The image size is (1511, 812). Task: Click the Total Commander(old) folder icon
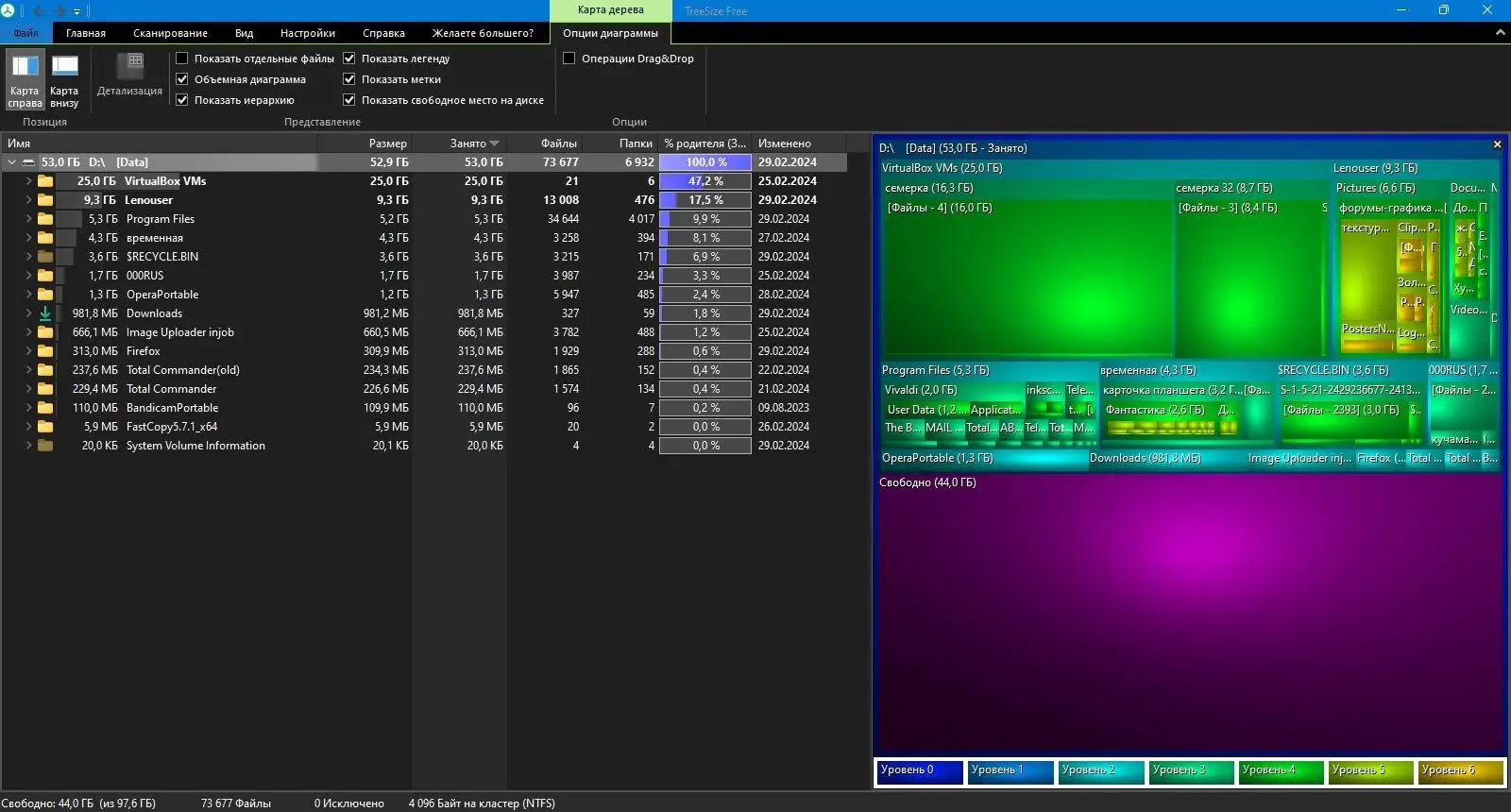pos(45,370)
